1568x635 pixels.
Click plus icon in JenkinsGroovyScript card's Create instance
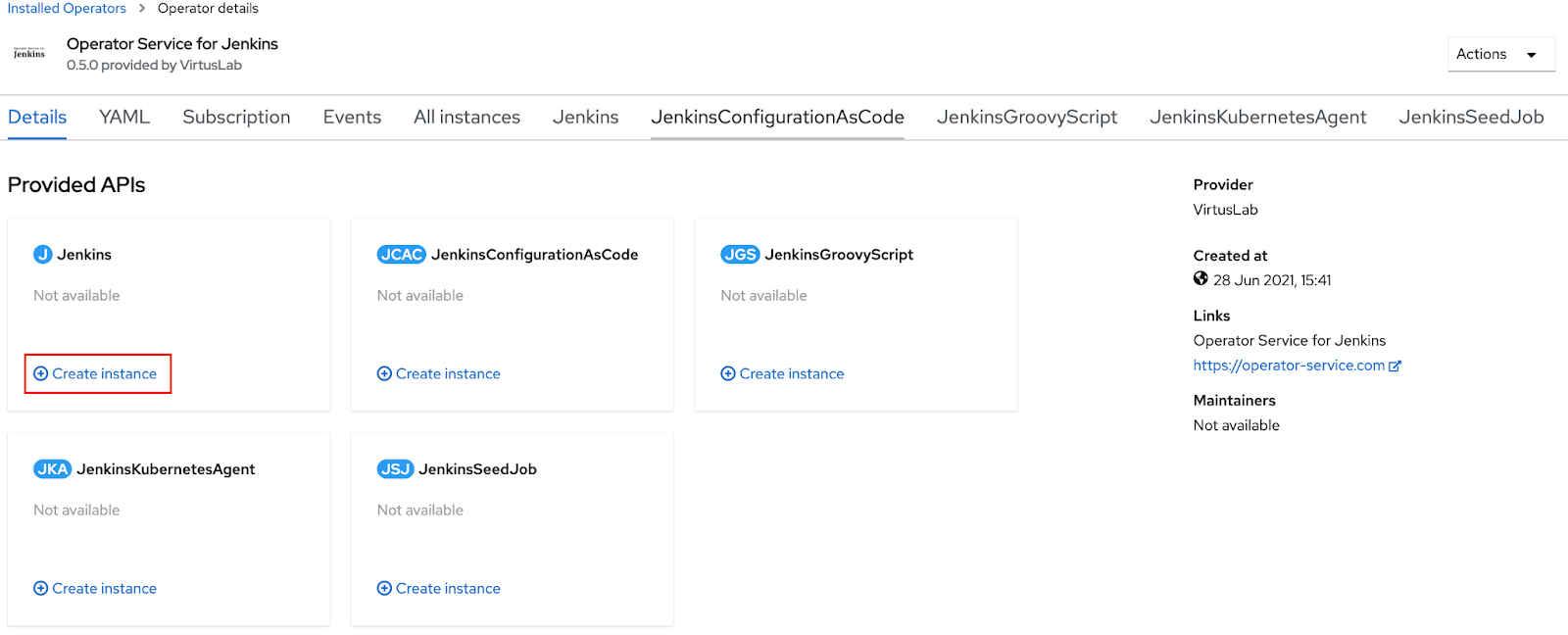728,373
